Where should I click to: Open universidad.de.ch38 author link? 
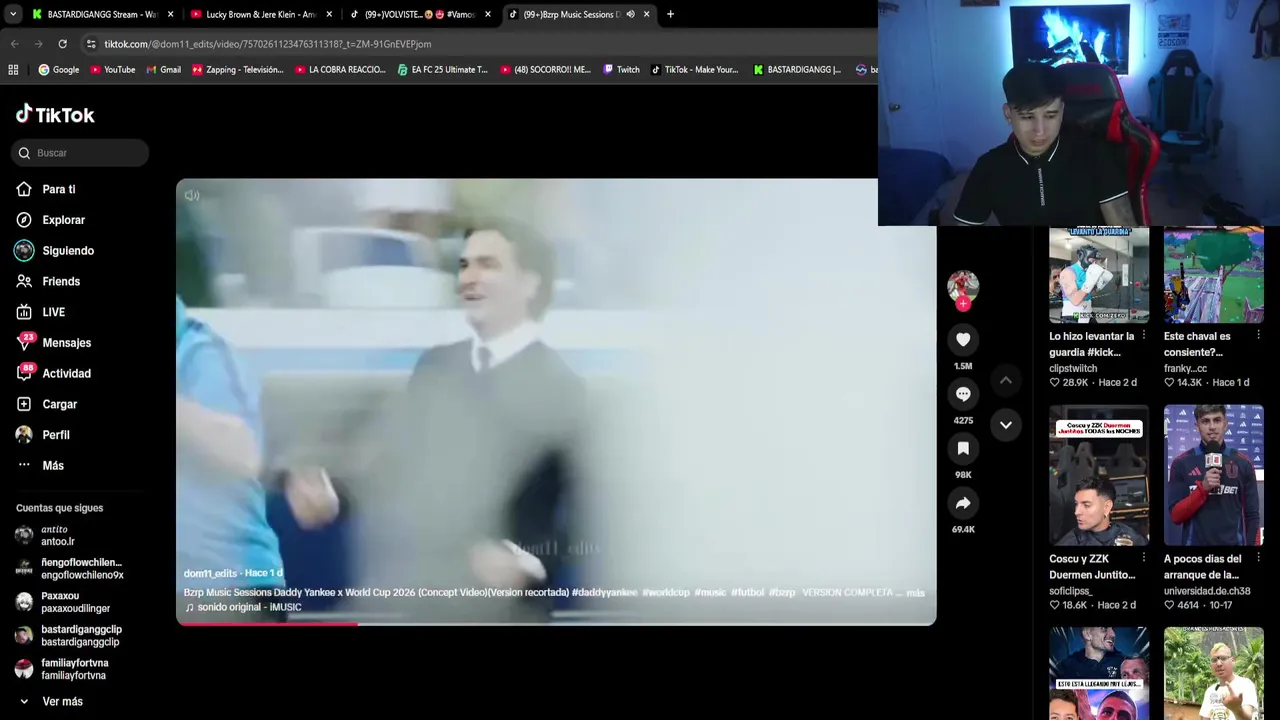[x=1207, y=591]
